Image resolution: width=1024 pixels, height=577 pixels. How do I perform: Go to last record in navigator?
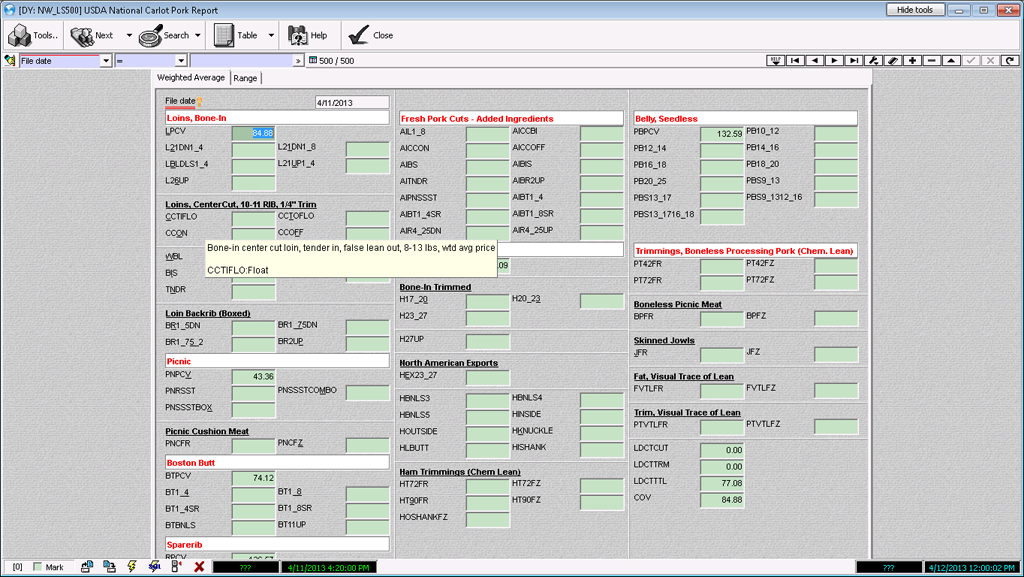pyautogui.click(x=853, y=61)
